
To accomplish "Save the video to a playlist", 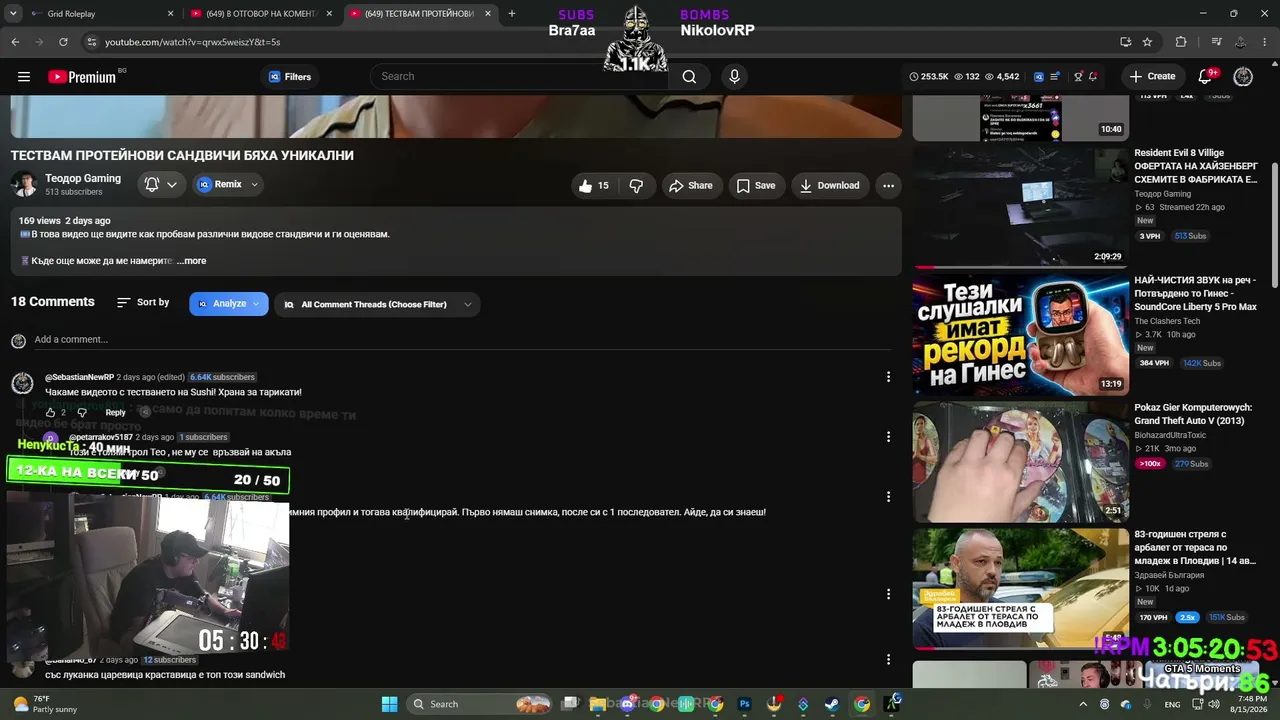I will [x=755, y=185].
